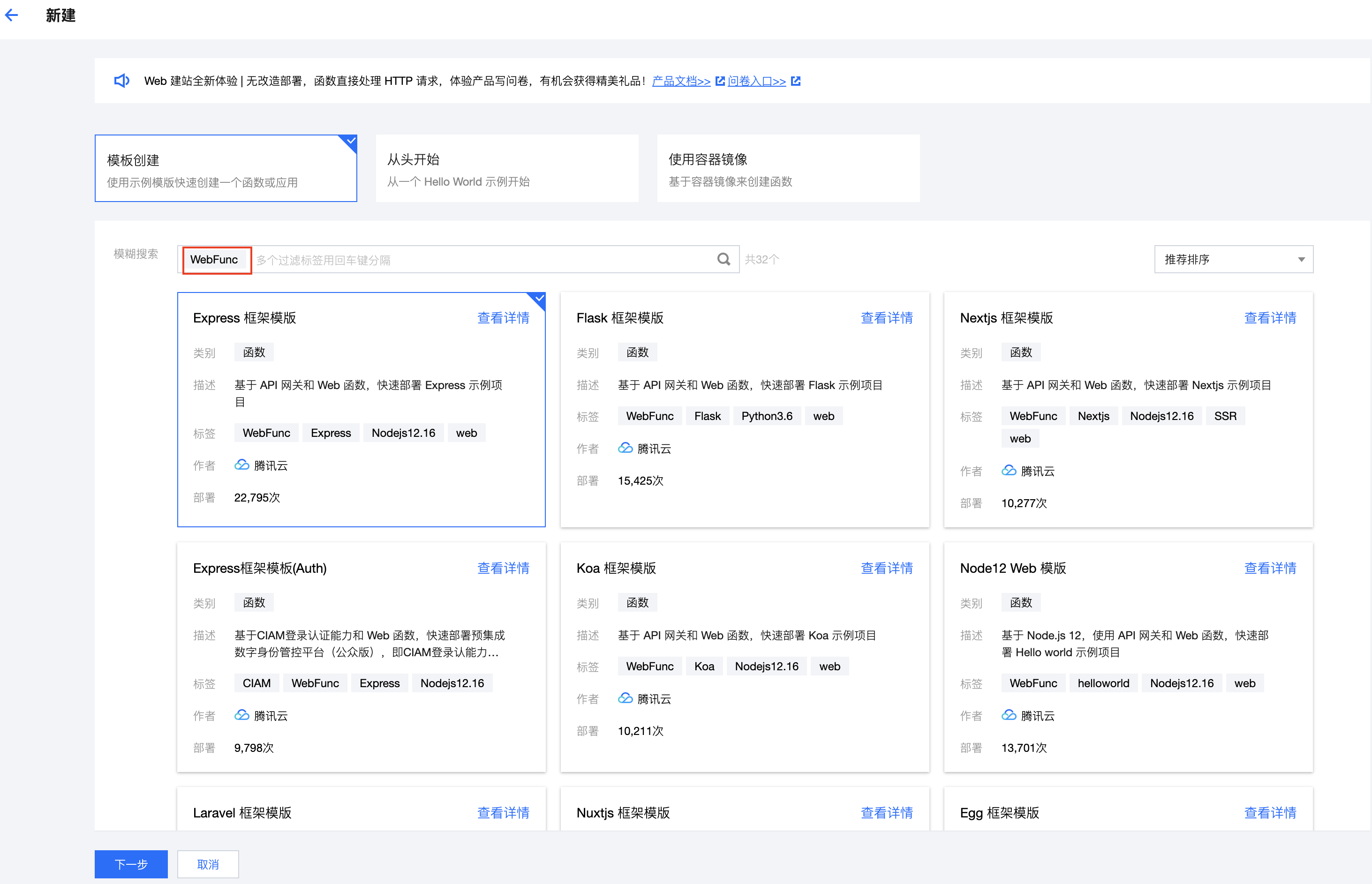Click the CIAM tag in Express Auth card

[x=256, y=683]
